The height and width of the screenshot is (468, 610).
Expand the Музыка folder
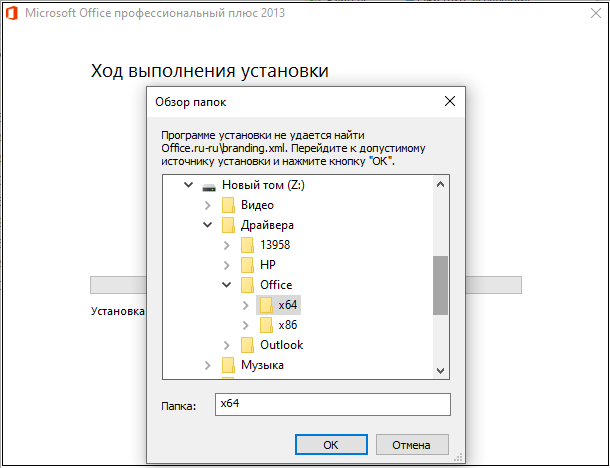pyautogui.click(x=208, y=365)
